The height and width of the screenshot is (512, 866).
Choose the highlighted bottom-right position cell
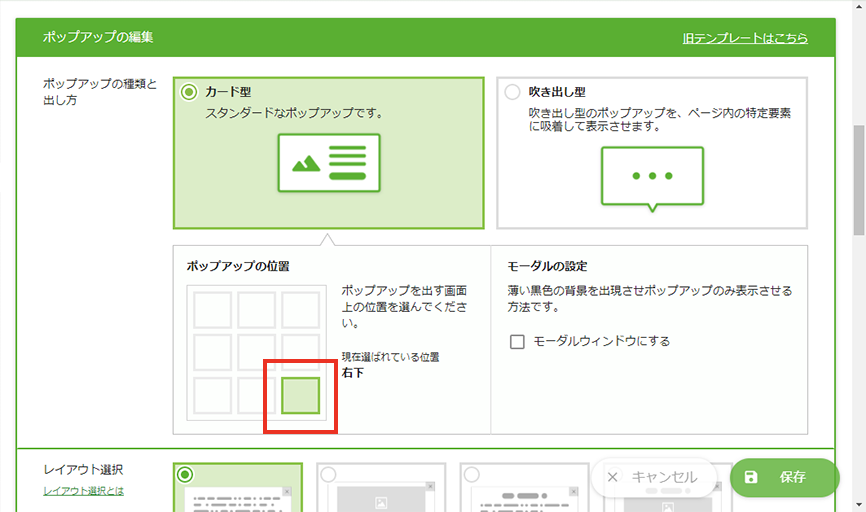pyautogui.click(x=300, y=395)
